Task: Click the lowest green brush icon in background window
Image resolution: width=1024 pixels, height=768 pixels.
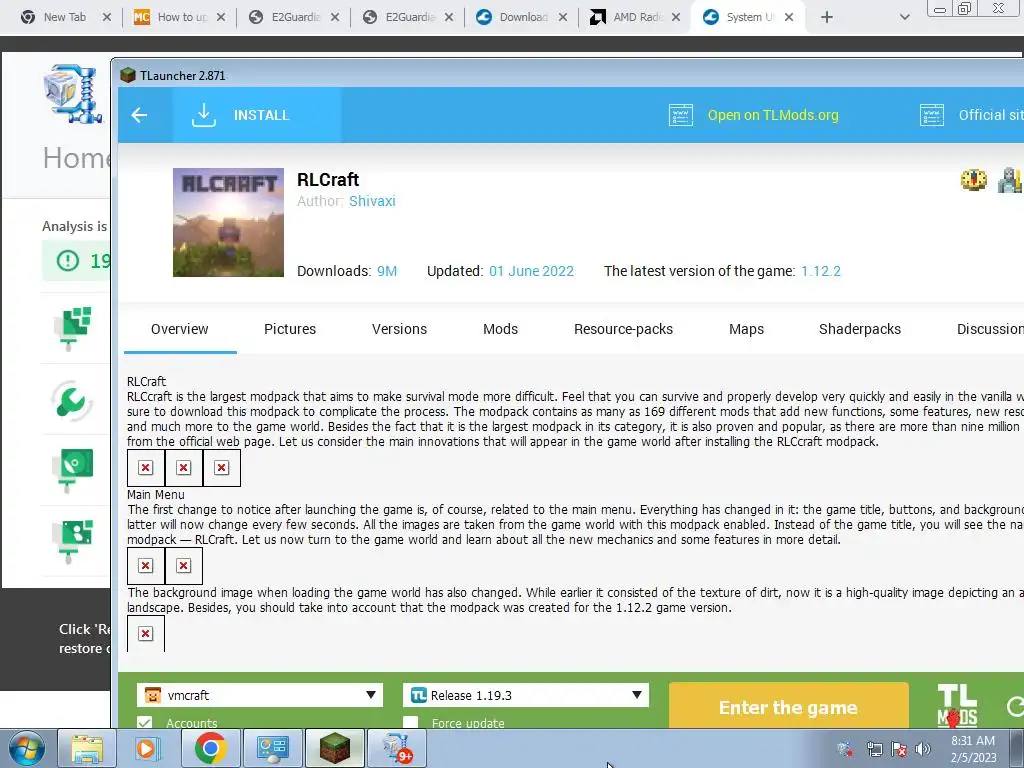Action: pyautogui.click(x=73, y=541)
